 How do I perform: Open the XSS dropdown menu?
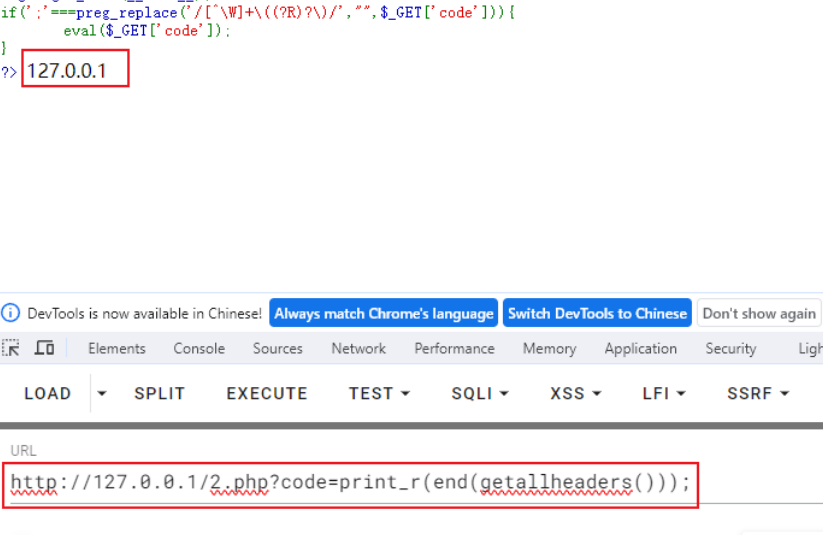575,393
